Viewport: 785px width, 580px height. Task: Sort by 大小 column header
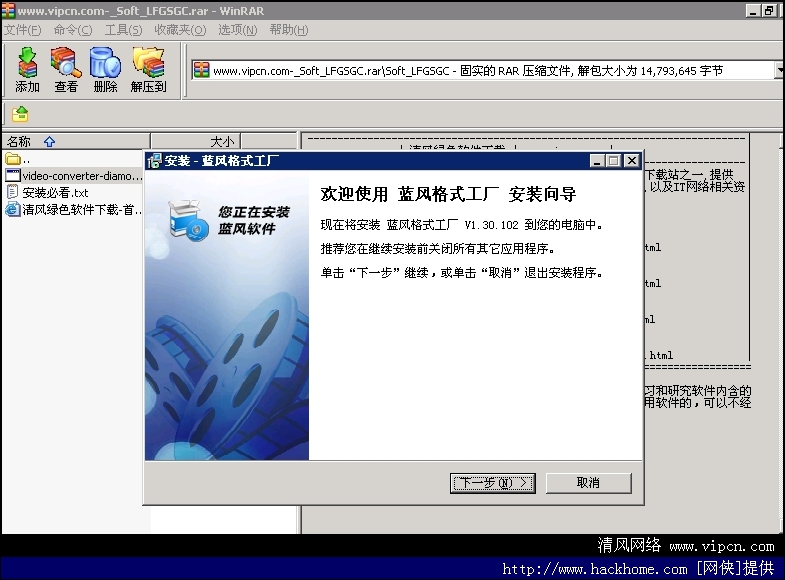pyautogui.click(x=196, y=142)
